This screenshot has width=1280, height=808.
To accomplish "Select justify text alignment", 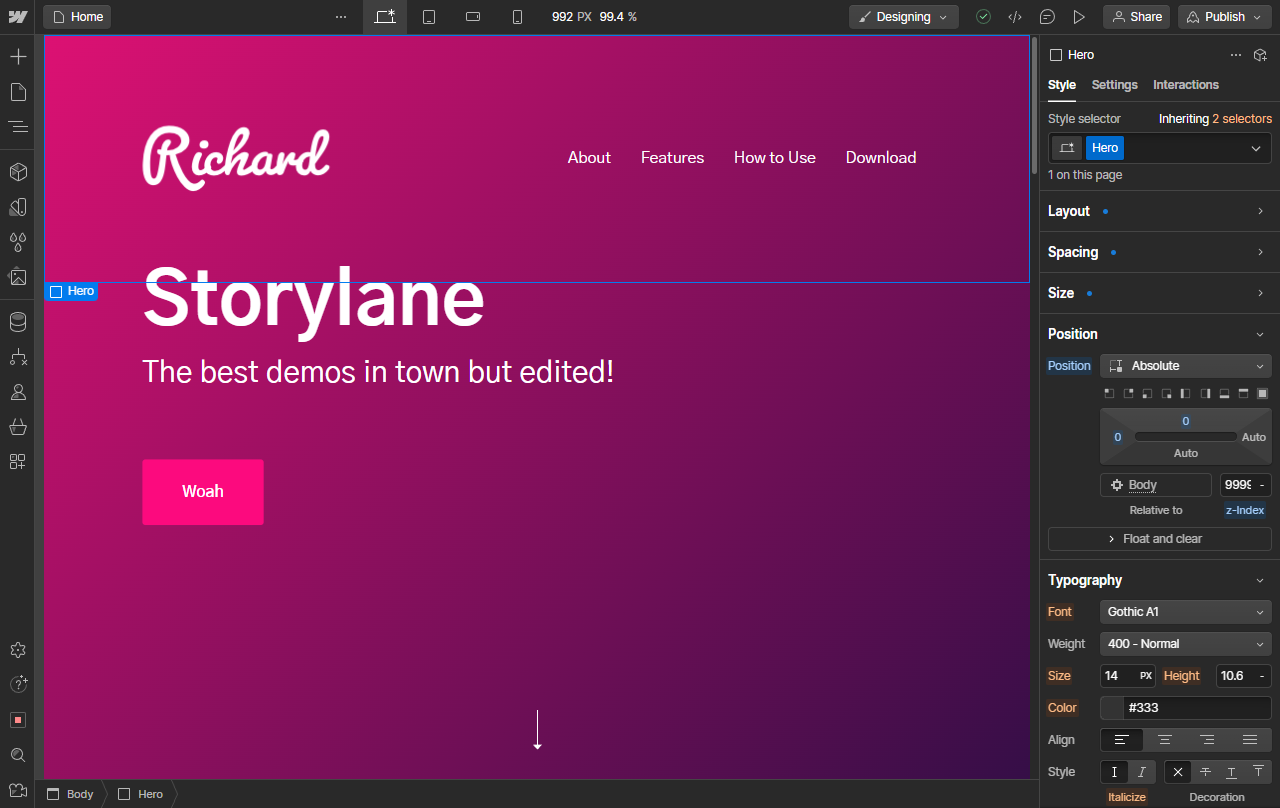I will (x=1250, y=740).
